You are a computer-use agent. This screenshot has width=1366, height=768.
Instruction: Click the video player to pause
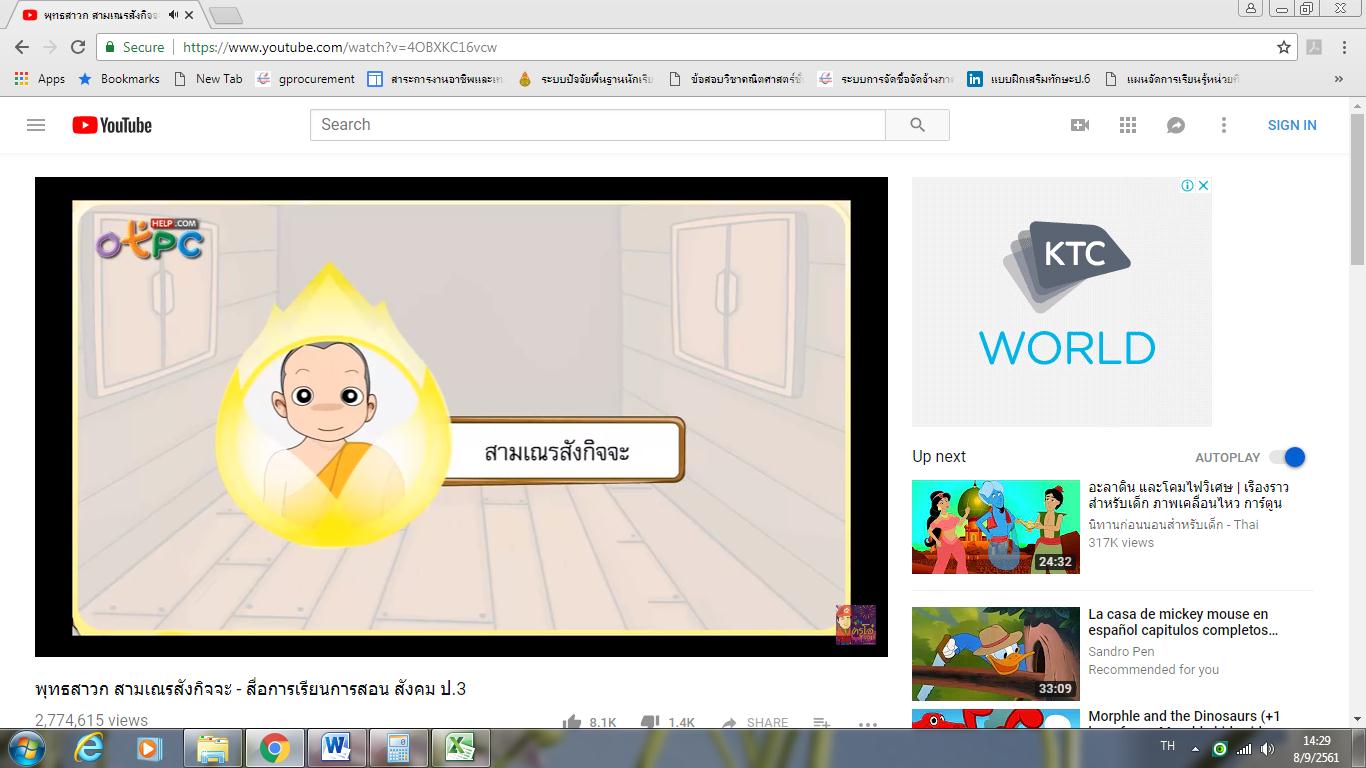461,417
